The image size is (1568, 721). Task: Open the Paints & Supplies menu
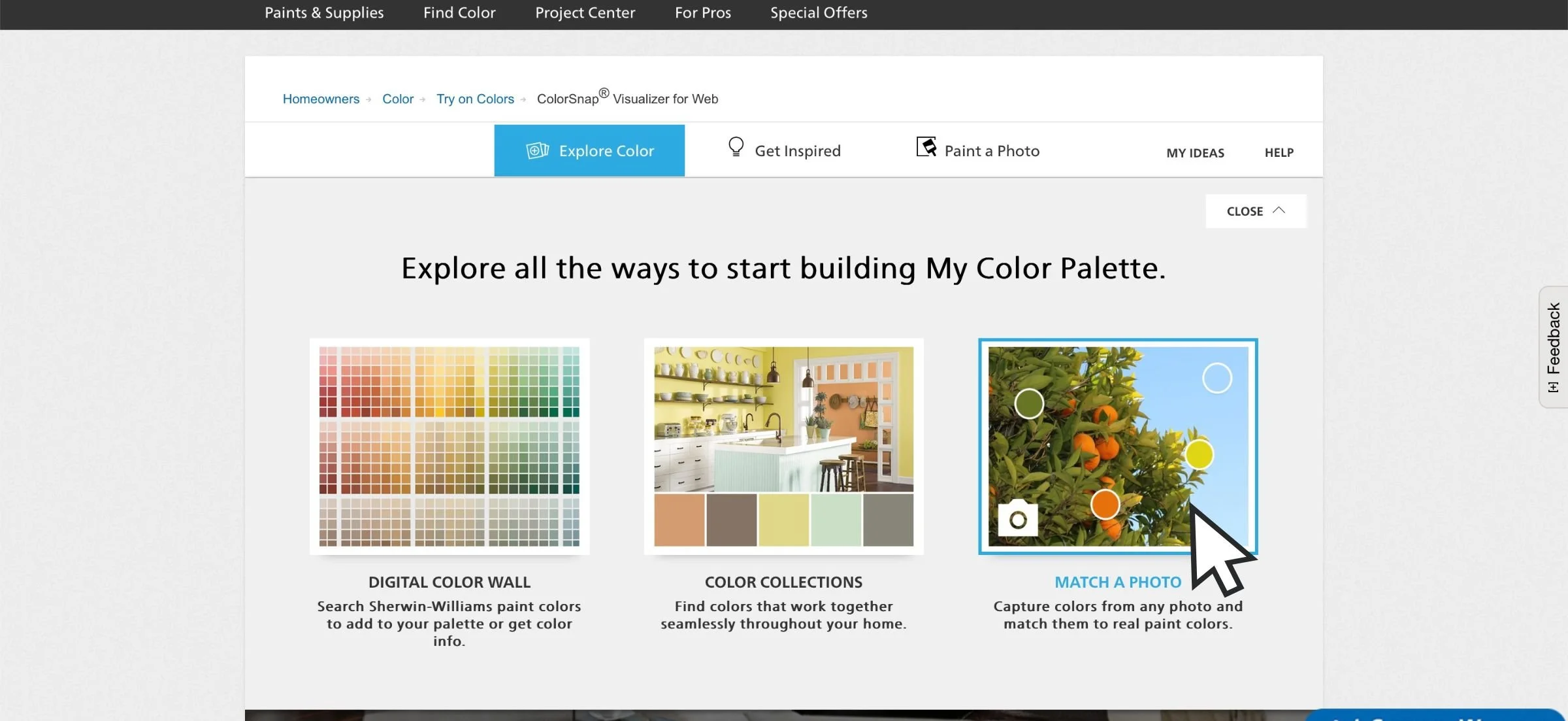324,12
